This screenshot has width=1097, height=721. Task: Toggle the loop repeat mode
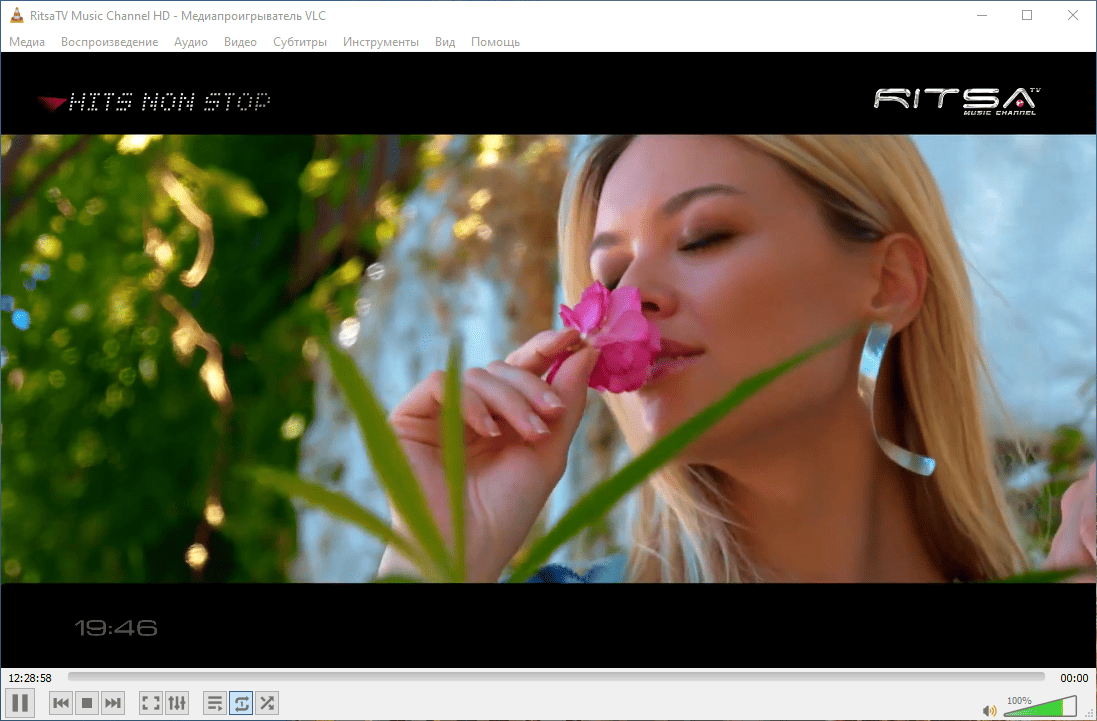[241, 703]
